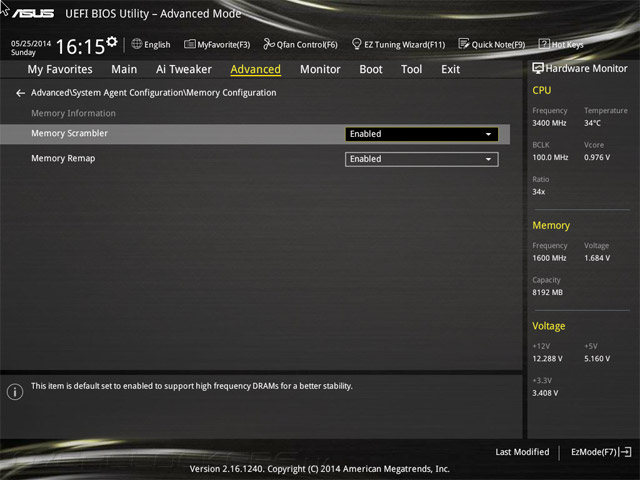Click the ASUS logo

(x=33, y=13)
